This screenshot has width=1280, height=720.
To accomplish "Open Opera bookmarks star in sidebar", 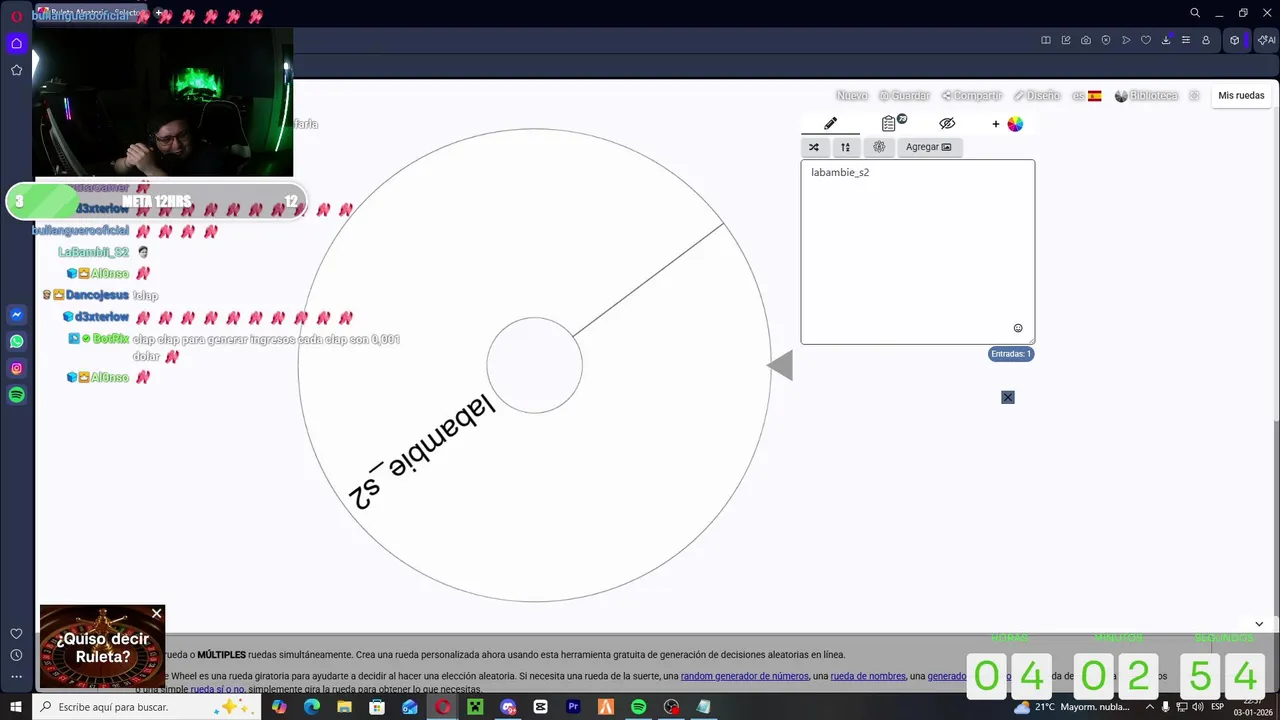I will click(x=16, y=70).
